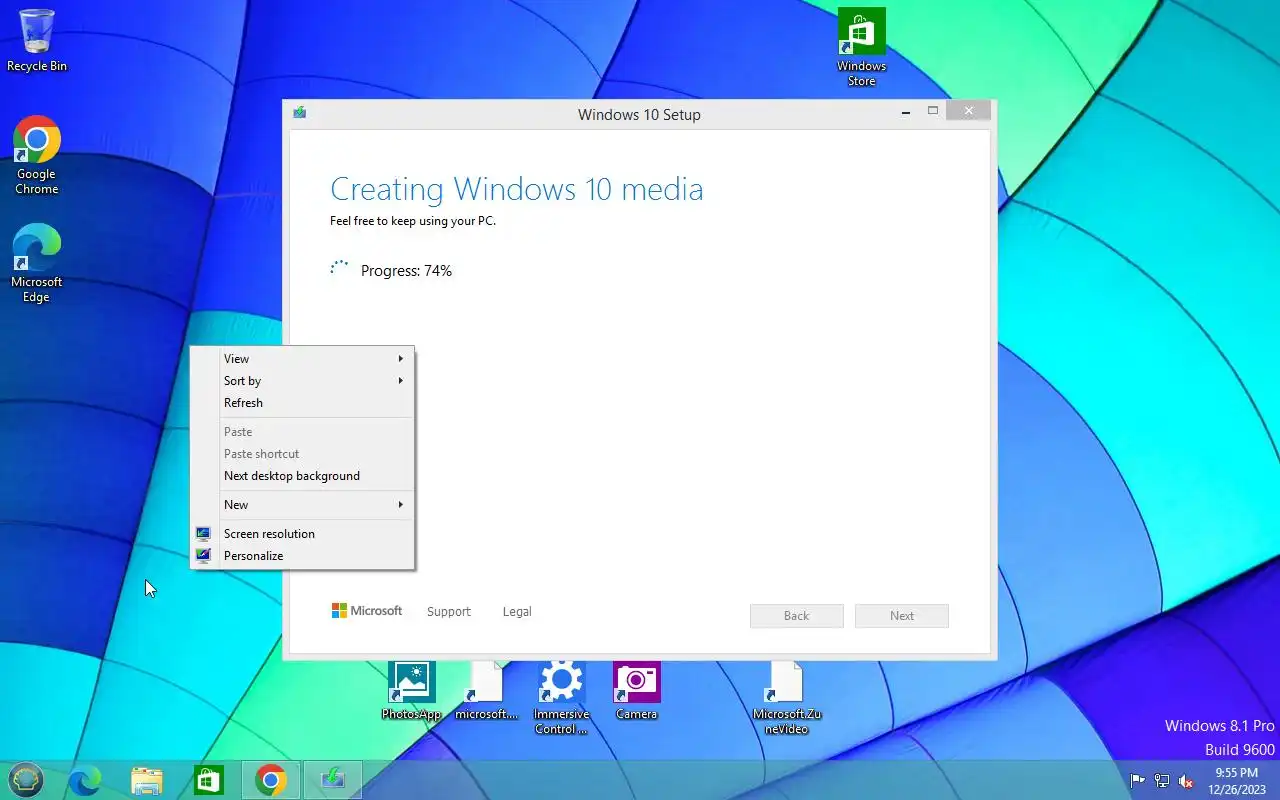Close the Windows 10 Setup window

click(968, 112)
